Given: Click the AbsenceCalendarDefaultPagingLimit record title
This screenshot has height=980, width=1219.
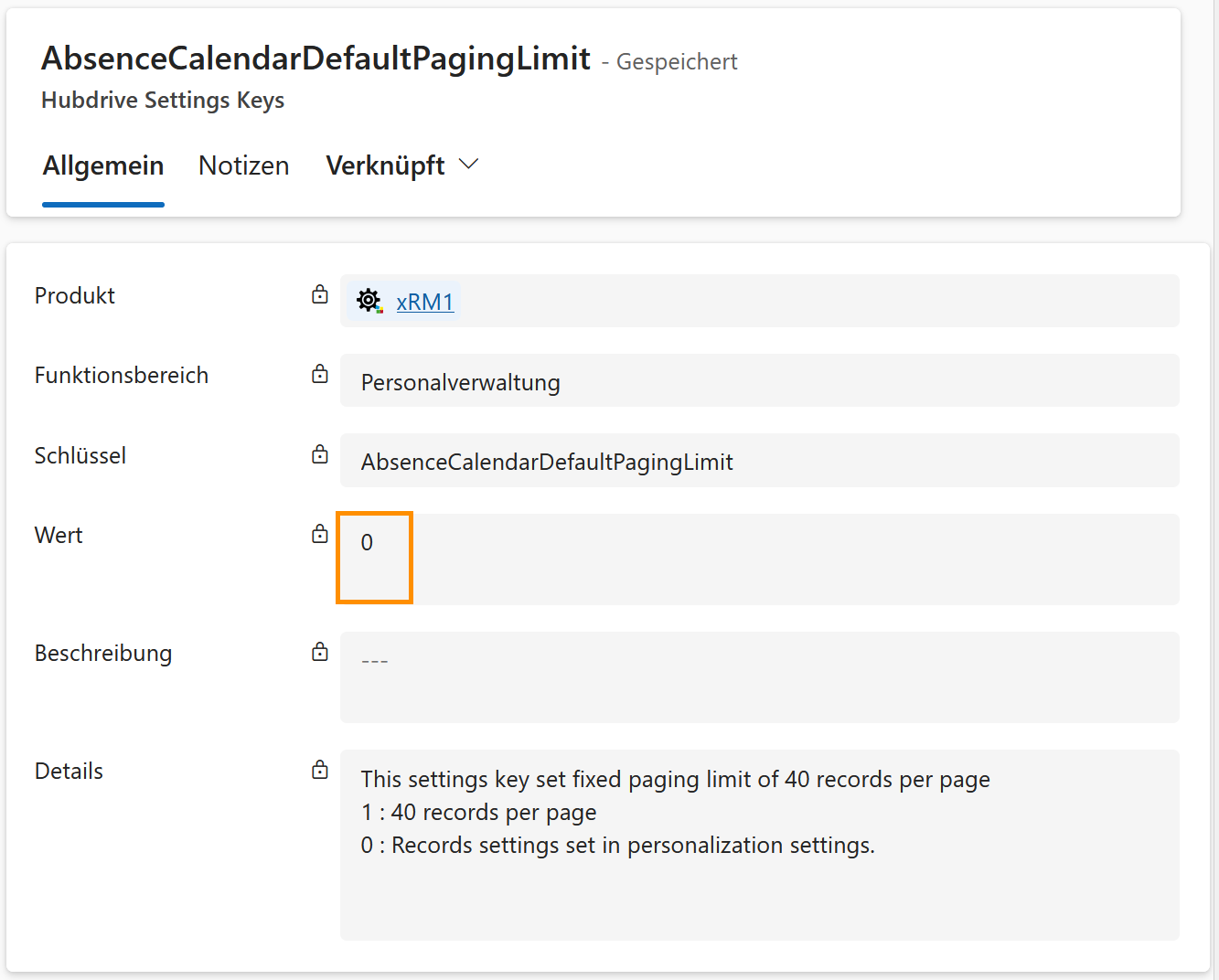Looking at the screenshot, I should coord(316,59).
